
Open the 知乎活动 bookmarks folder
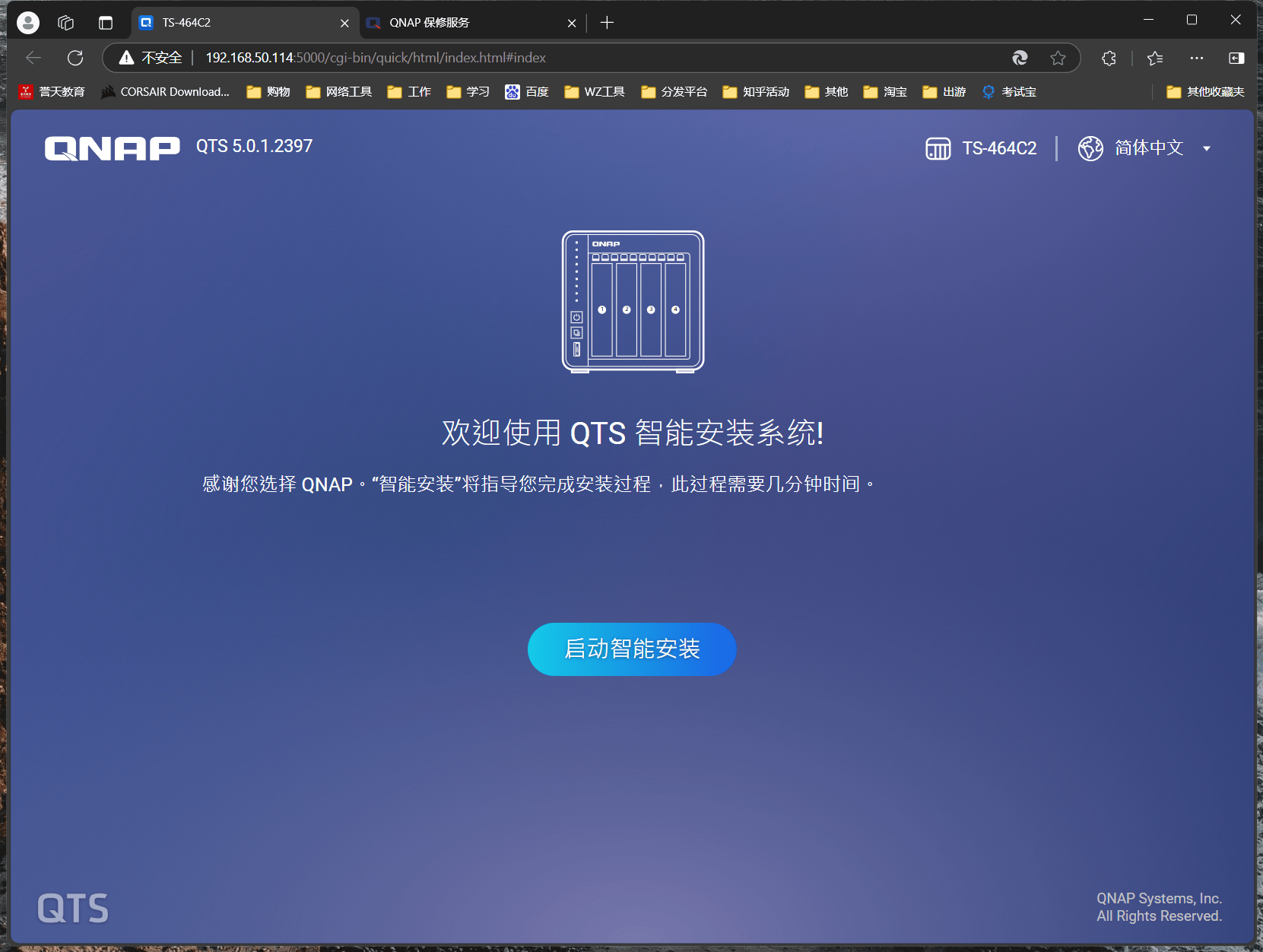click(x=756, y=92)
